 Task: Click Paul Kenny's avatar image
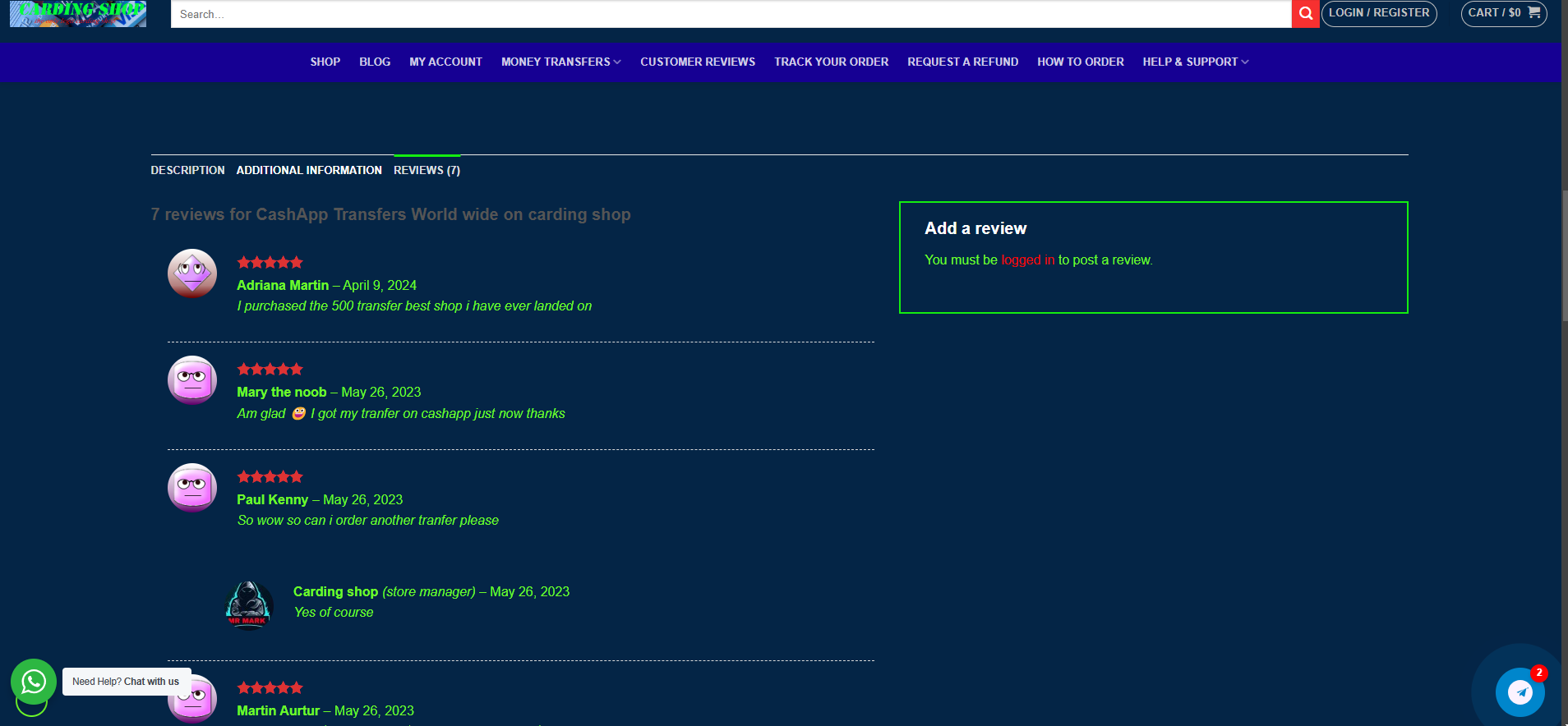192,488
